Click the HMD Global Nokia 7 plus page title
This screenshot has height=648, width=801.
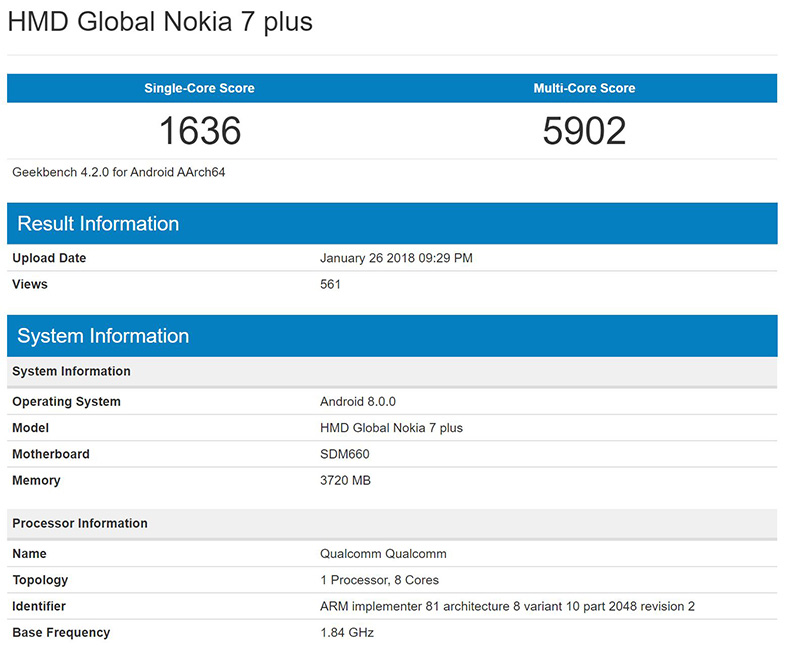(160, 22)
